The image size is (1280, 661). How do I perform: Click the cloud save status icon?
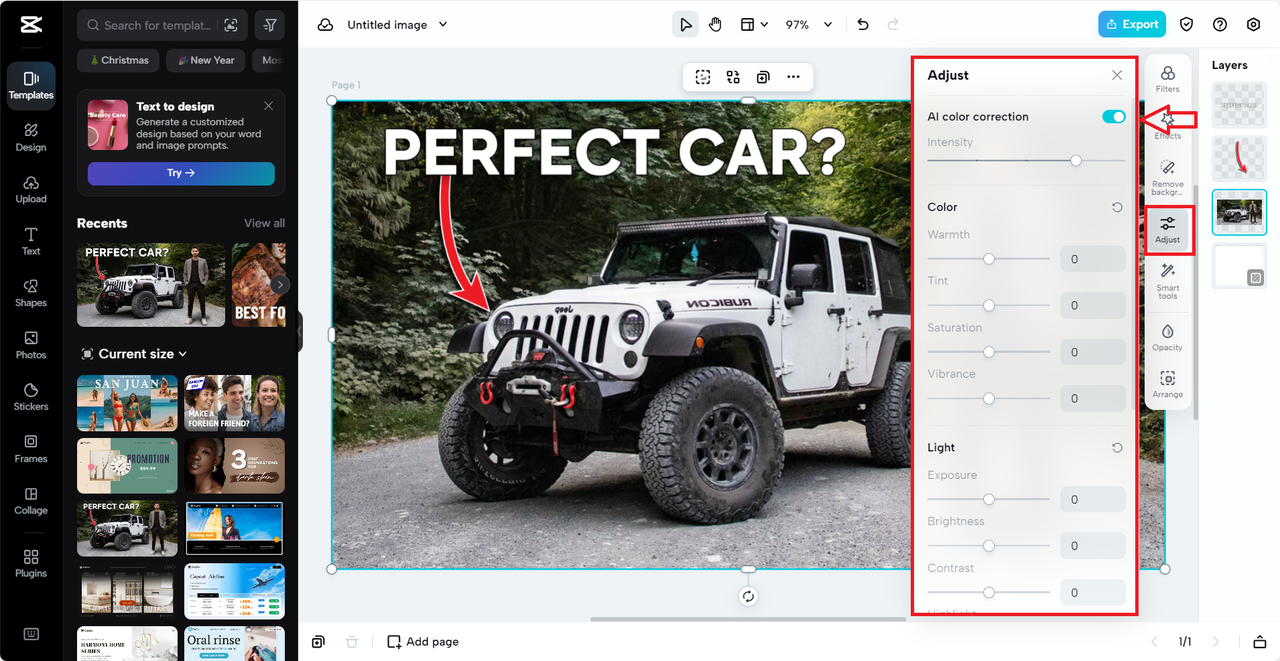[x=325, y=25]
